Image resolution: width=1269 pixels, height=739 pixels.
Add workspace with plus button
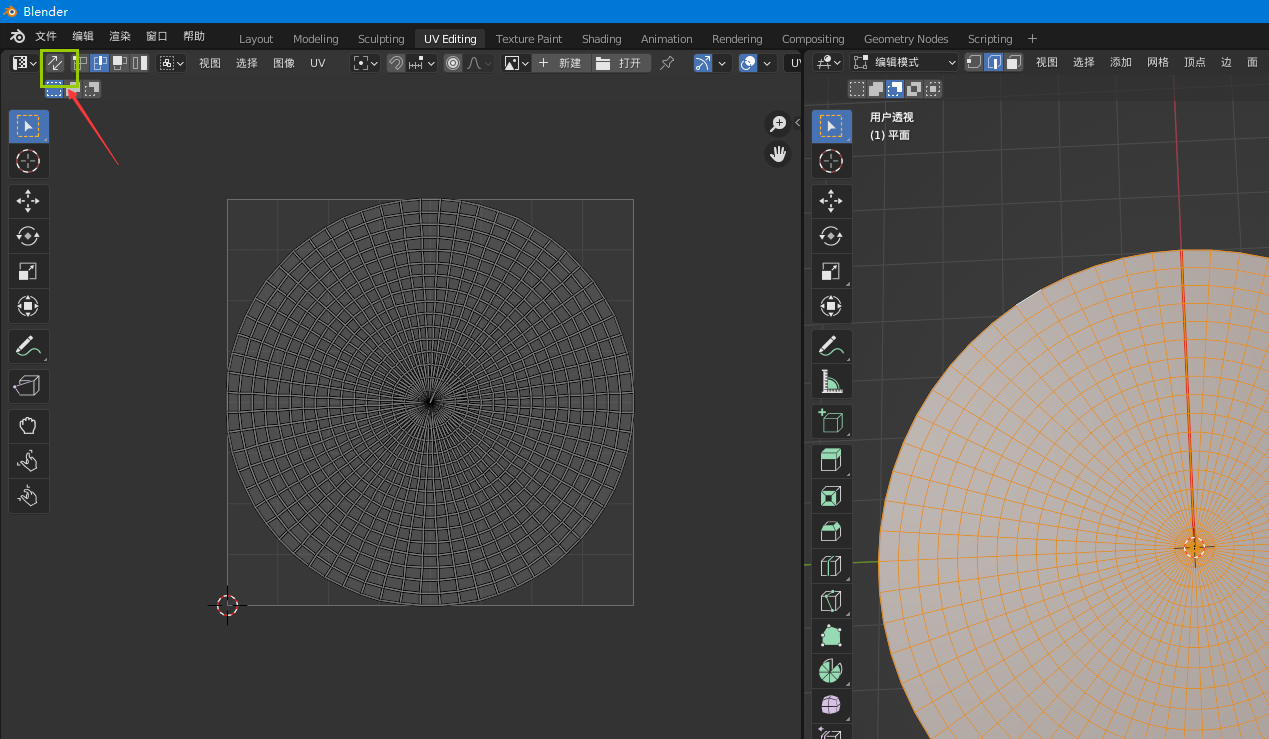(1033, 39)
